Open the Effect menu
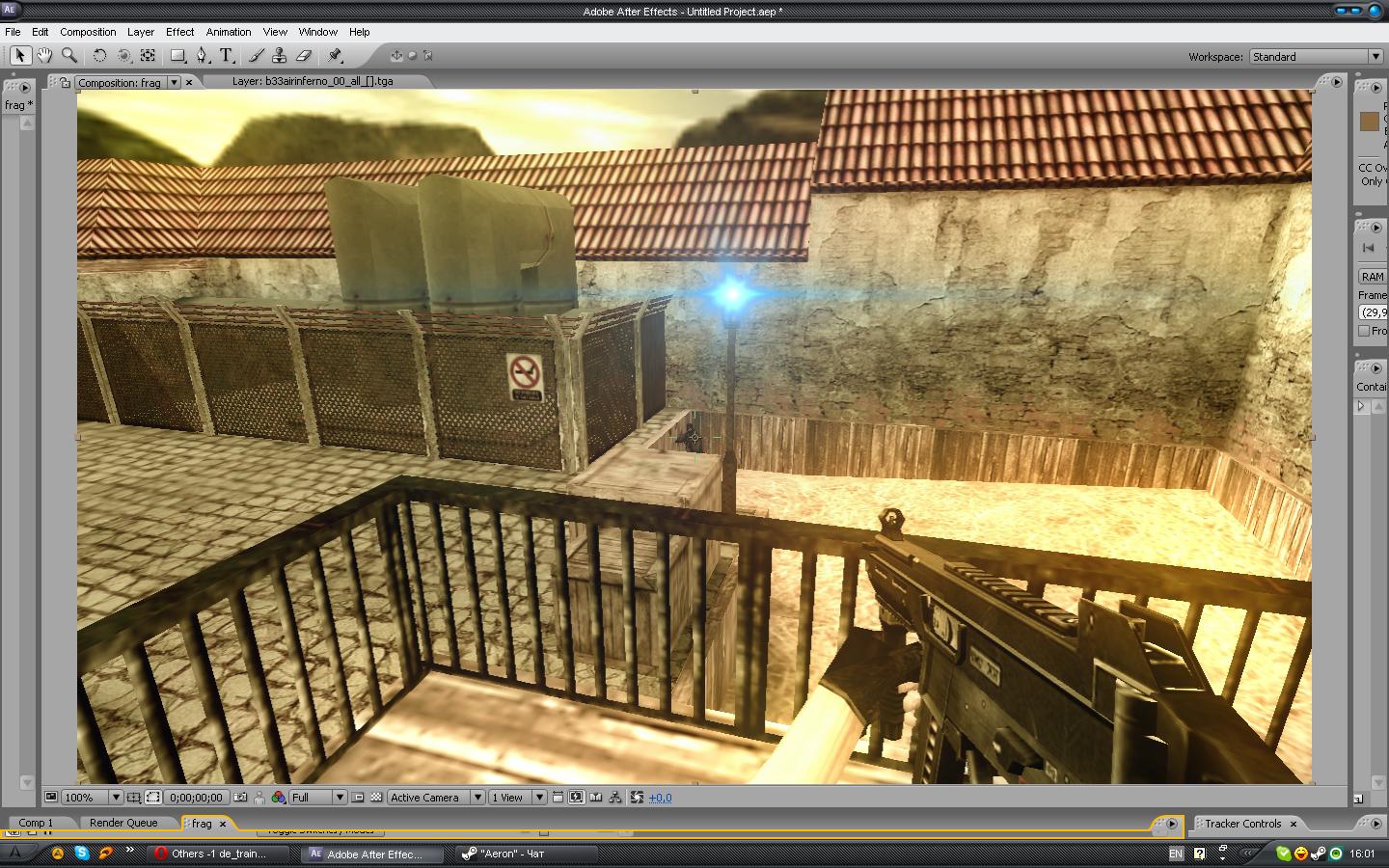 point(179,32)
